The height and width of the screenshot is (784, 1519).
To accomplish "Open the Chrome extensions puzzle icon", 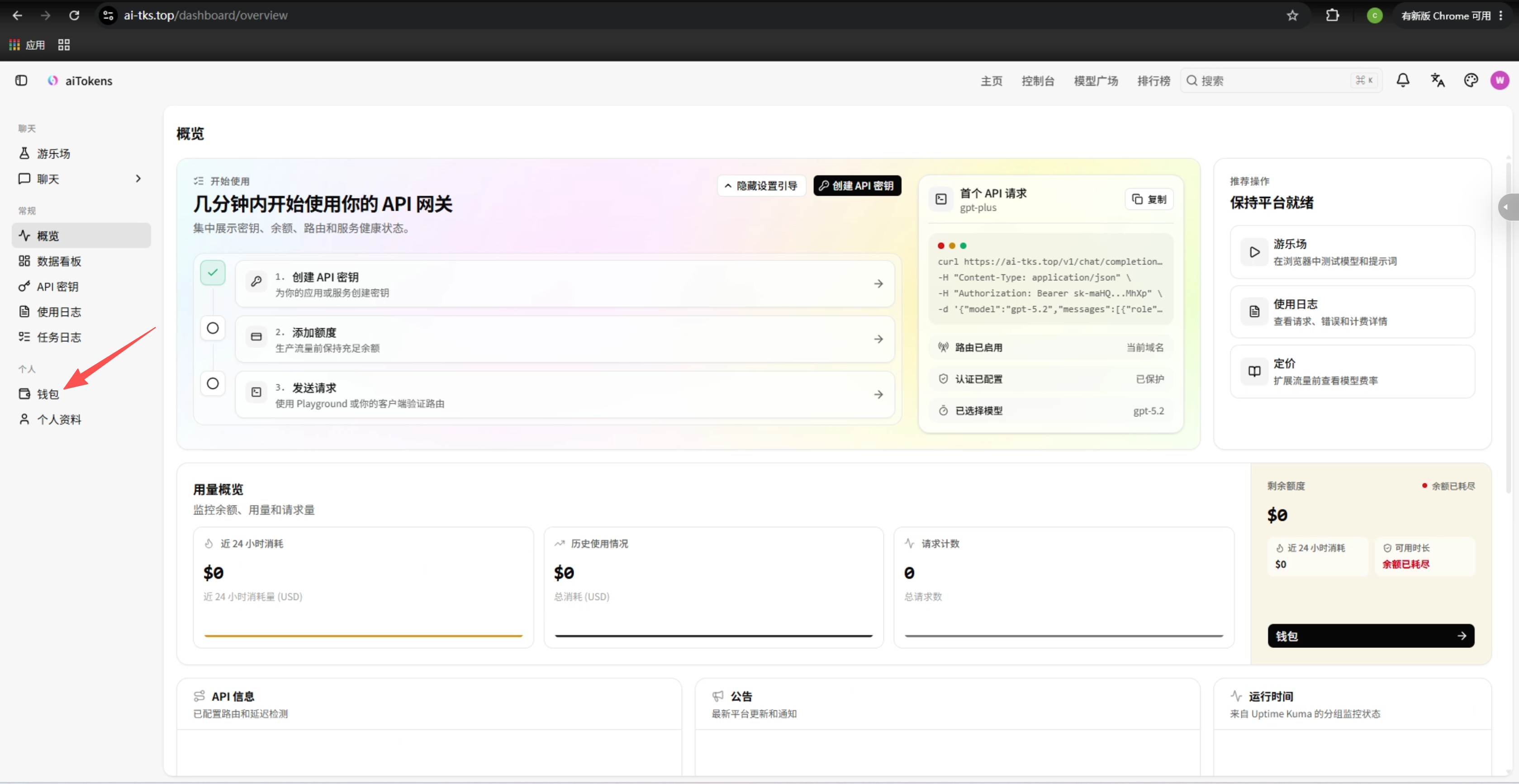I will (1332, 15).
